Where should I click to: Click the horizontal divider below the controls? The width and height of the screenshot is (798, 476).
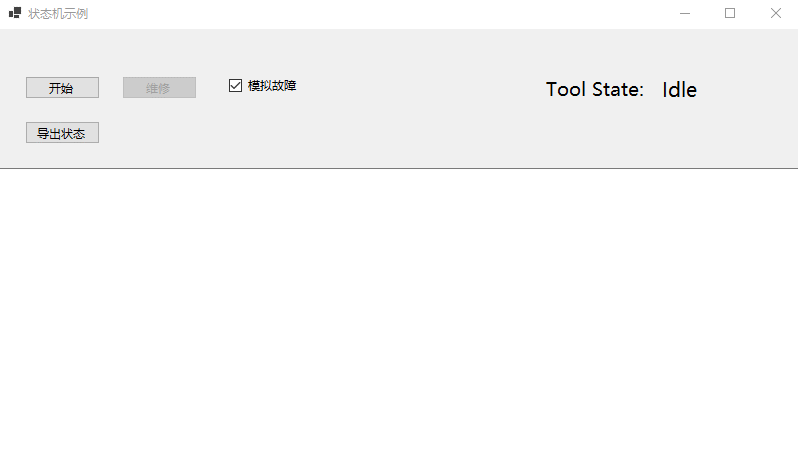[x=400, y=169]
